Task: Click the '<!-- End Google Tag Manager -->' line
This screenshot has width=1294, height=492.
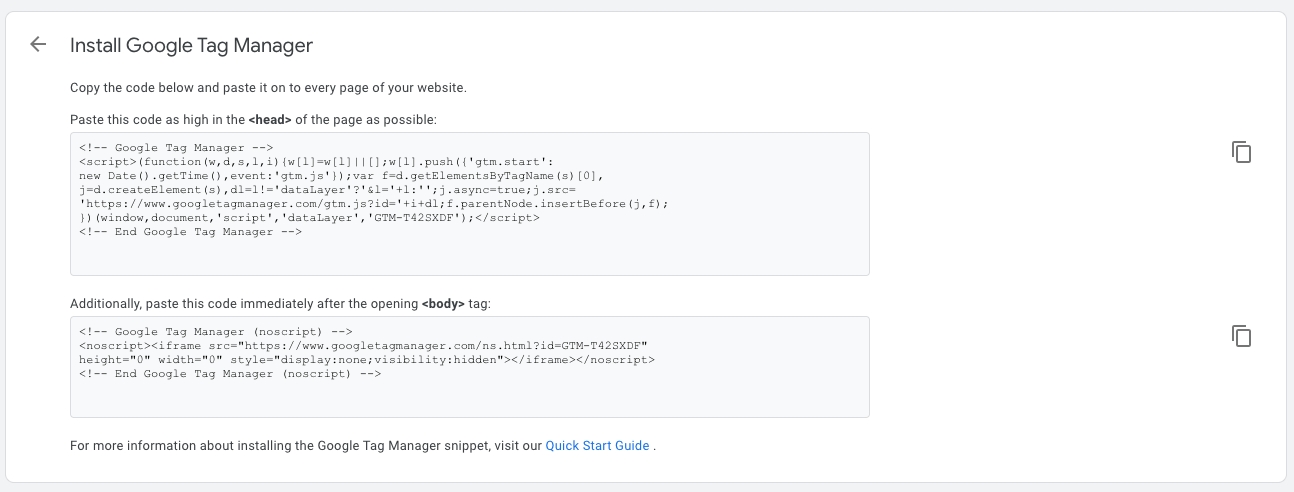Action: click(x=190, y=231)
